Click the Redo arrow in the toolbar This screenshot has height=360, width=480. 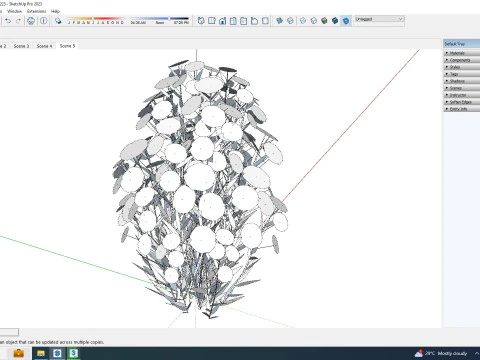point(19,21)
